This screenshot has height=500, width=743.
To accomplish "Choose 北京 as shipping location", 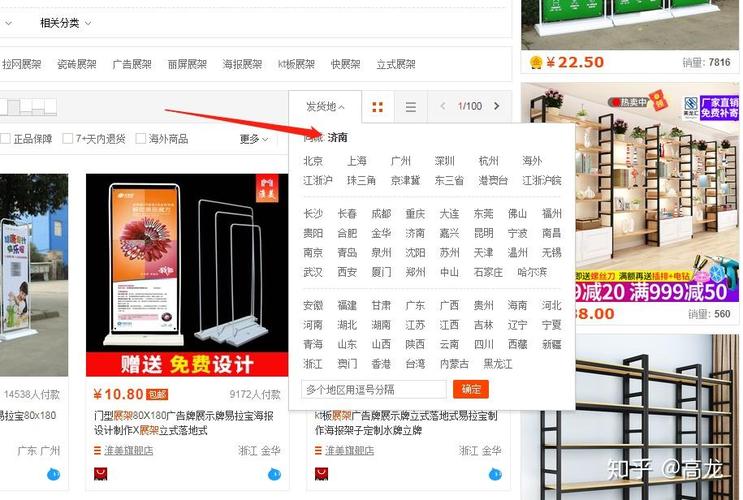I will pyautogui.click(x=313, y=161).
